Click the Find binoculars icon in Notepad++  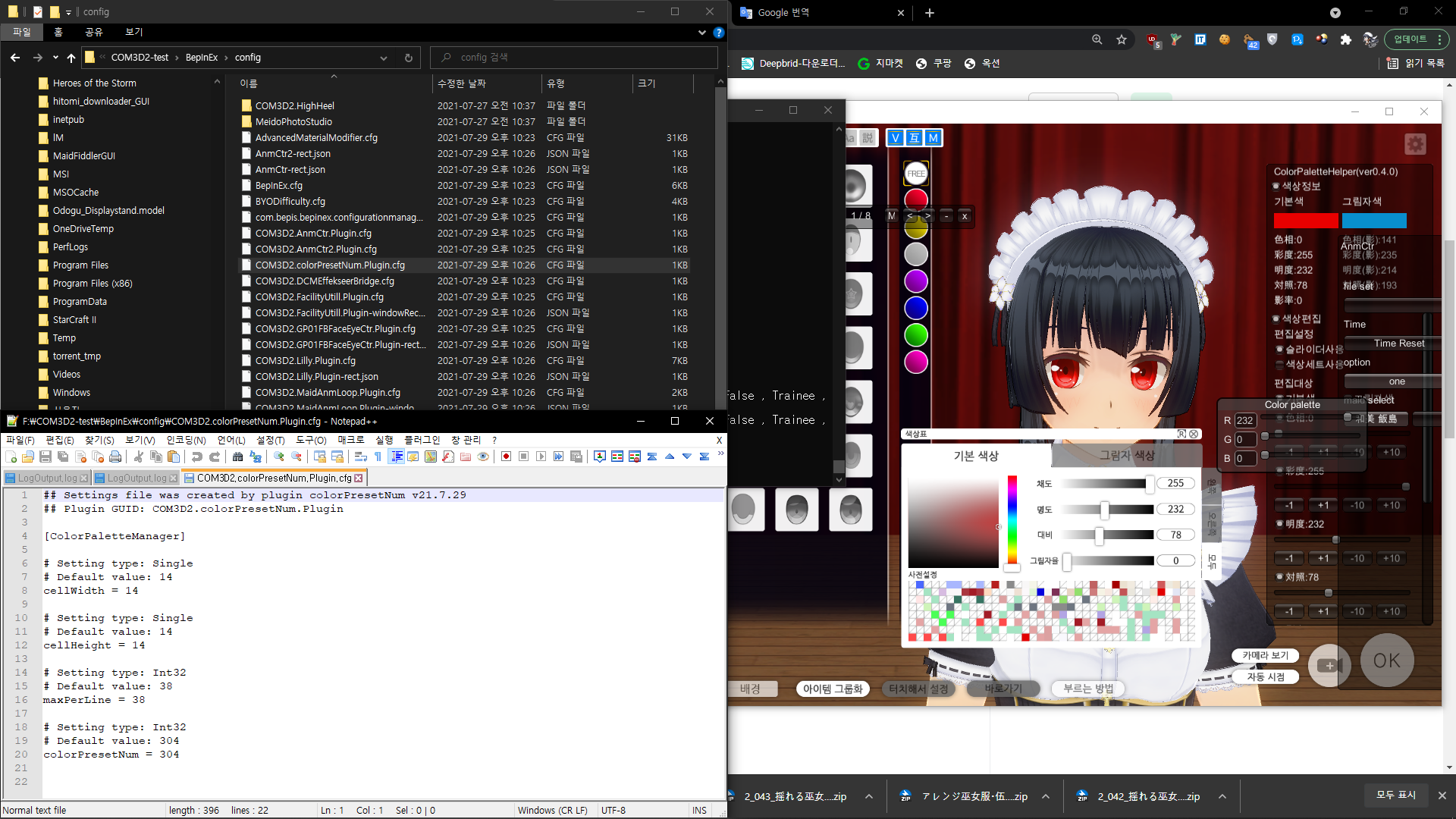(238, 457)
